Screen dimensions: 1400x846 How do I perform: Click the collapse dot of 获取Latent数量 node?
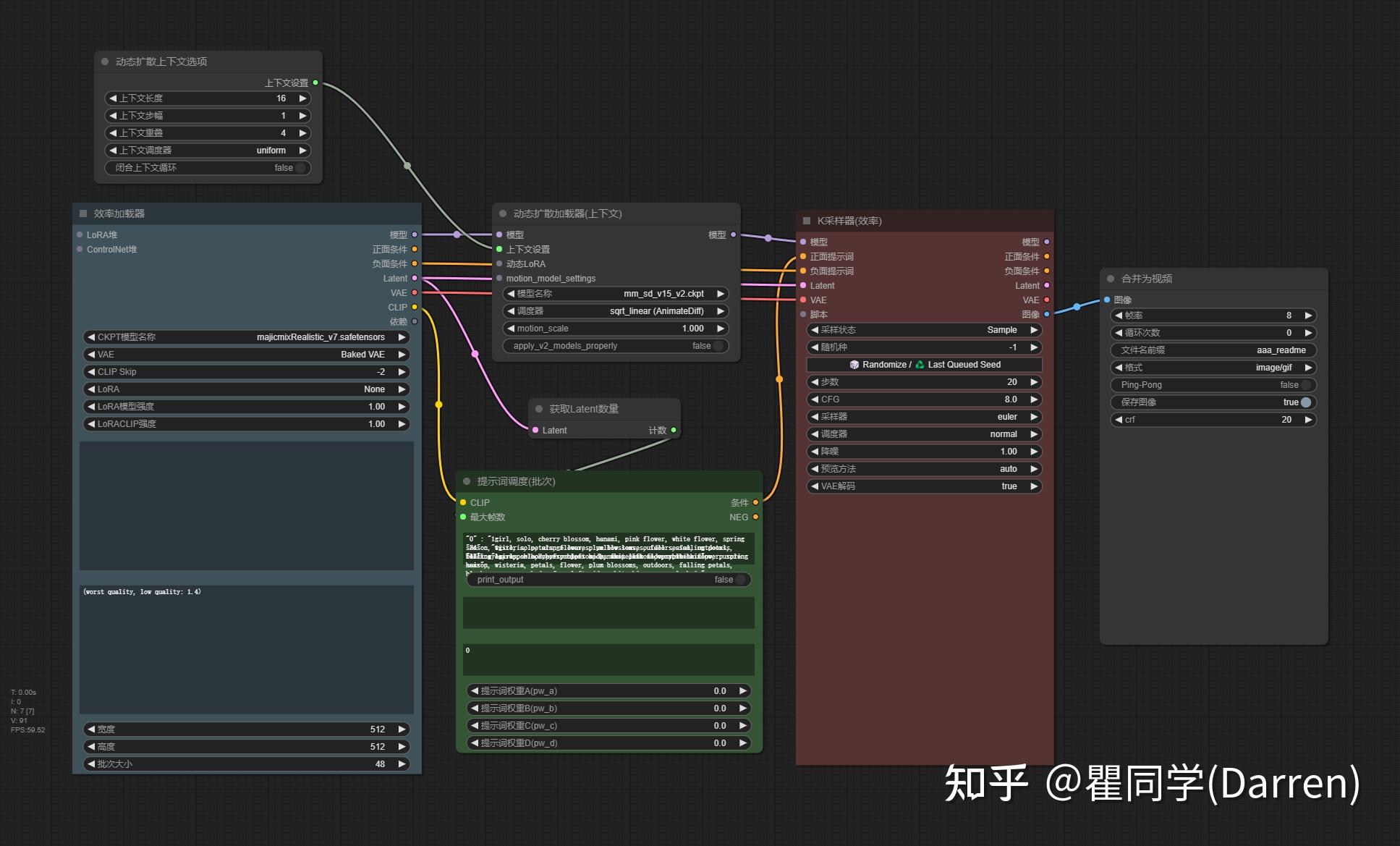pos(539,409)
